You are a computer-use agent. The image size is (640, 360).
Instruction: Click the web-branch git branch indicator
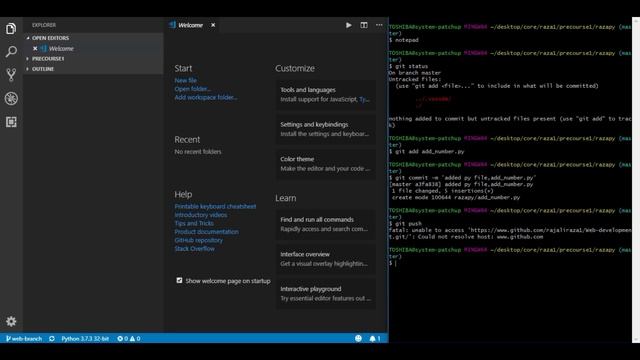(24, 339)
